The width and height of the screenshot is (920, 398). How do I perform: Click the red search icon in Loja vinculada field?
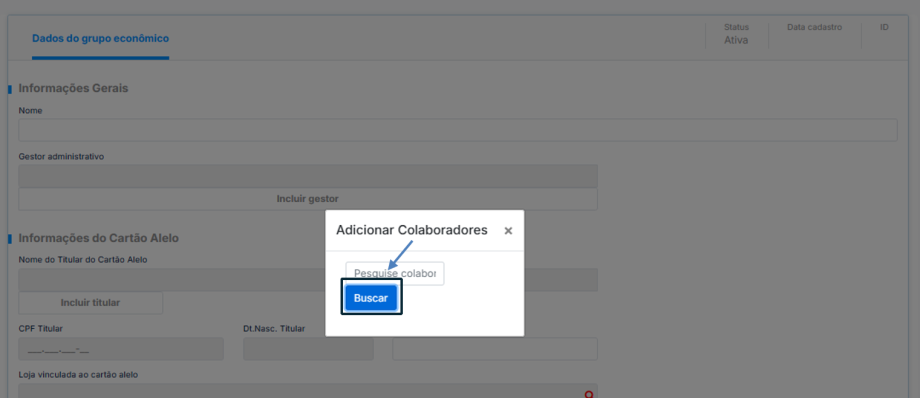(x=589, y=394)
